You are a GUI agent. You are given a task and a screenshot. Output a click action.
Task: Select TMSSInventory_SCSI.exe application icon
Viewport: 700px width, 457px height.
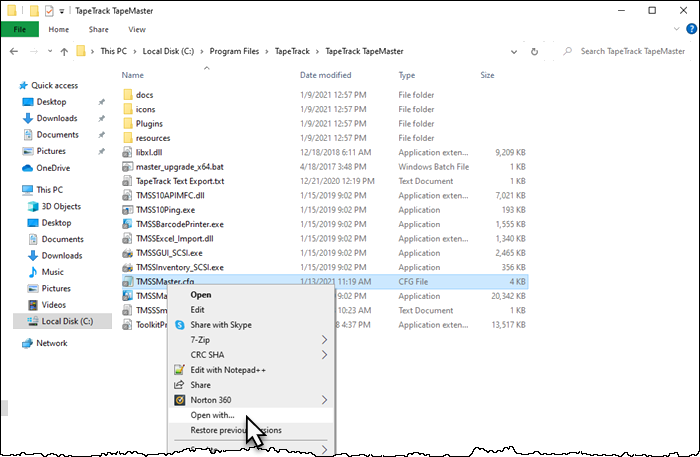pos(128,267)
